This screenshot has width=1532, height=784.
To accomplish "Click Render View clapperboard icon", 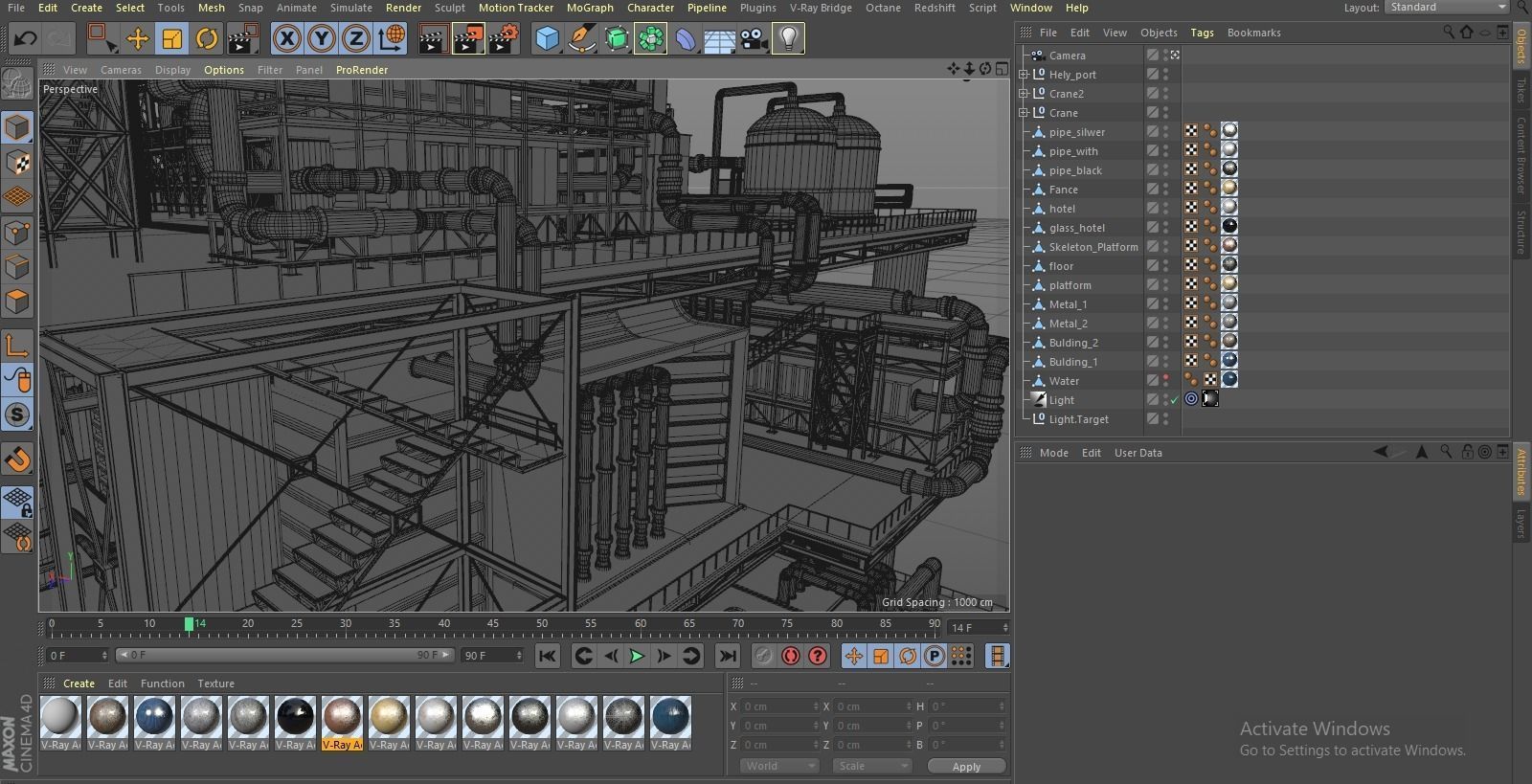I will pos(433,39).
